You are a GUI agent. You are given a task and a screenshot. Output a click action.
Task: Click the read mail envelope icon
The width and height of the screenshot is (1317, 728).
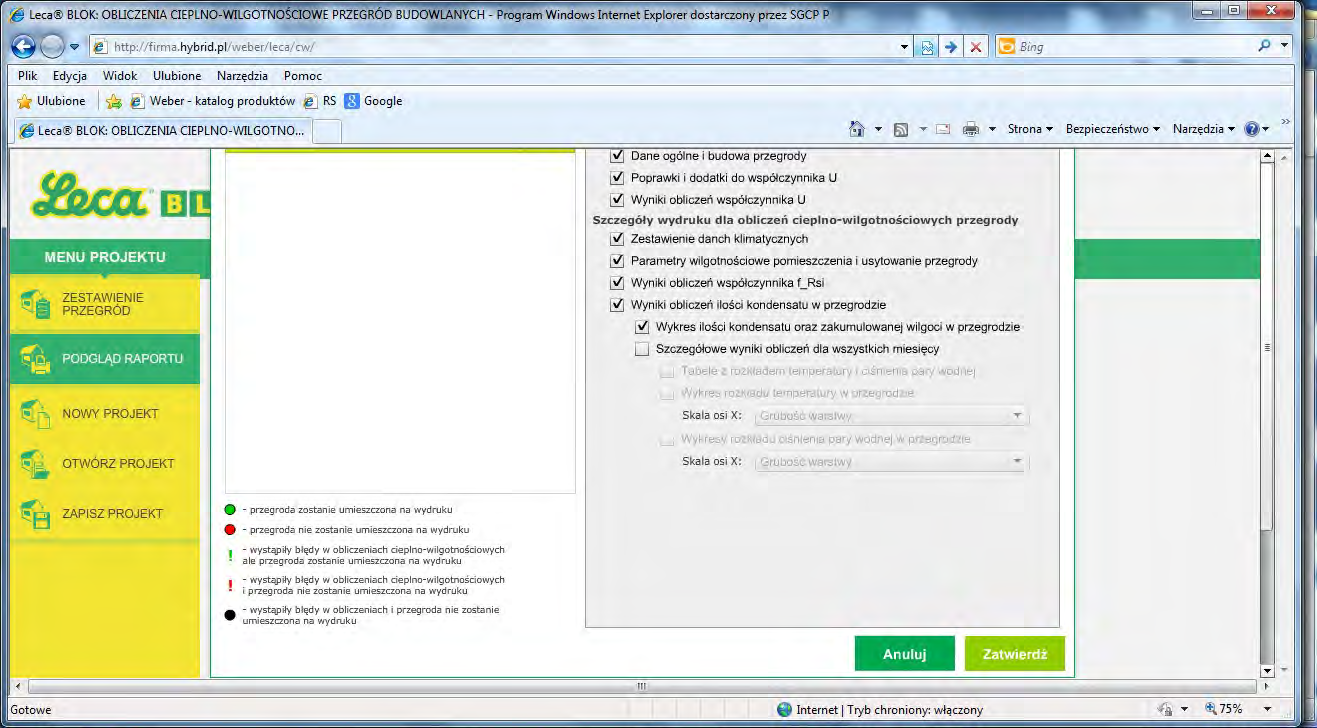943,129
